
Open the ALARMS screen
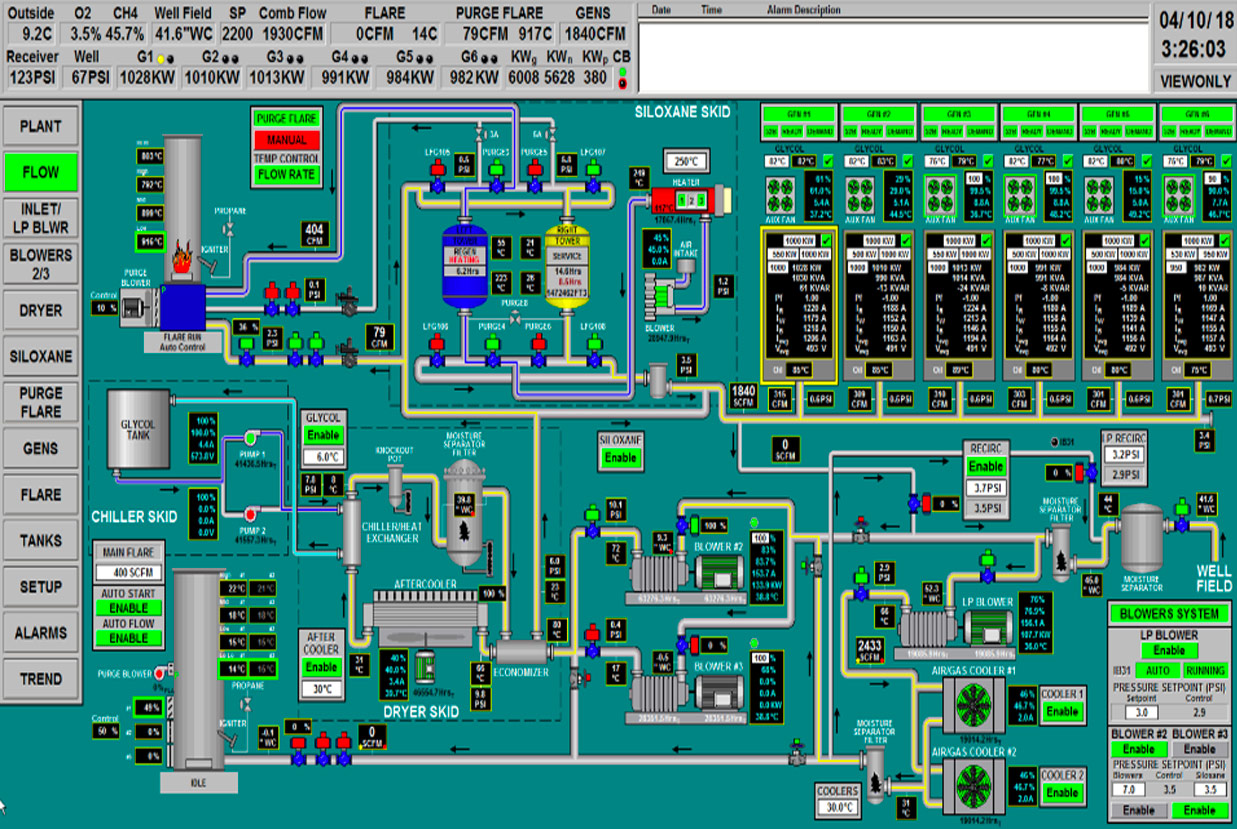41,633
